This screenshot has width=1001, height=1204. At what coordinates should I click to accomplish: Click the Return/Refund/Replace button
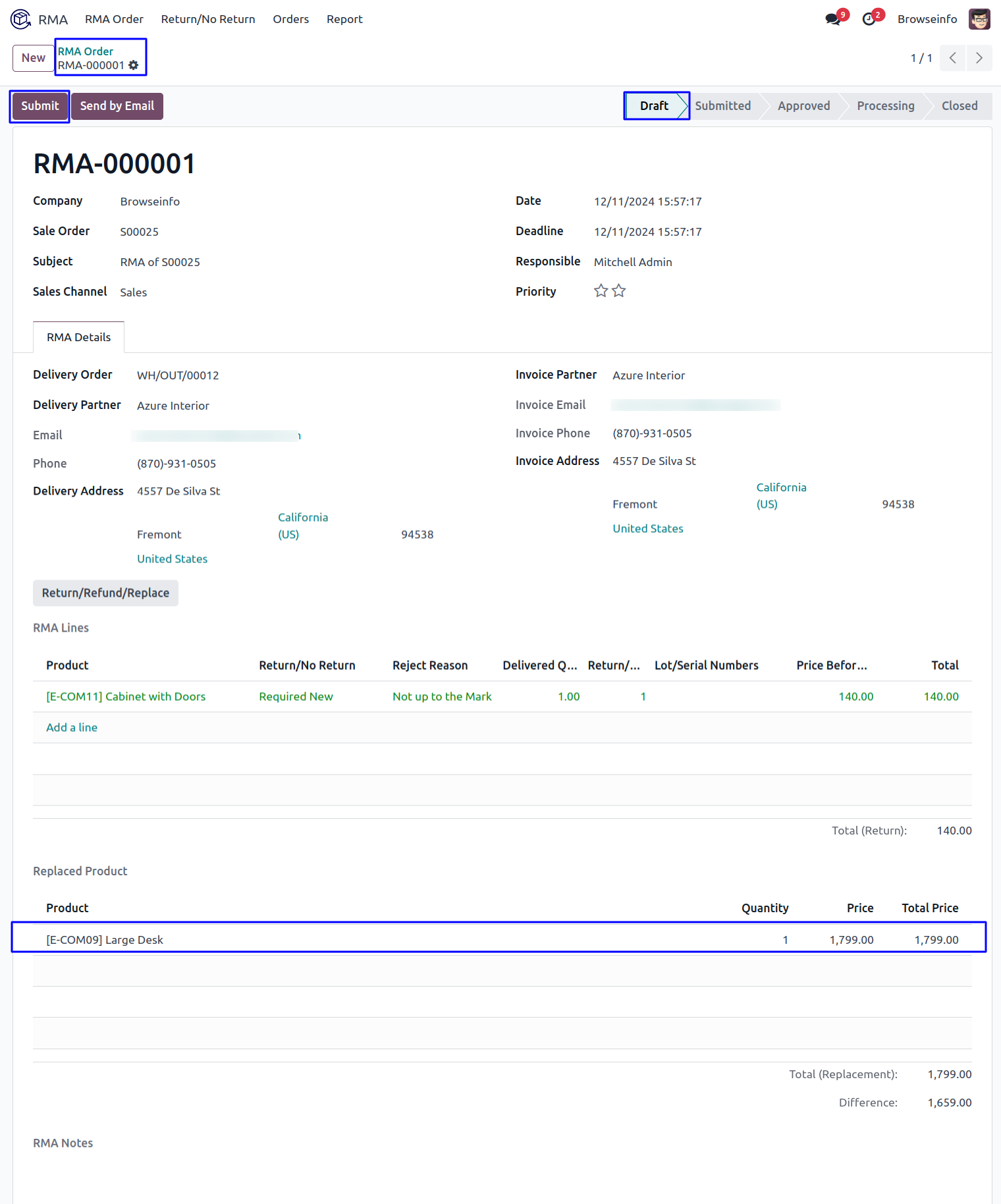105,593
